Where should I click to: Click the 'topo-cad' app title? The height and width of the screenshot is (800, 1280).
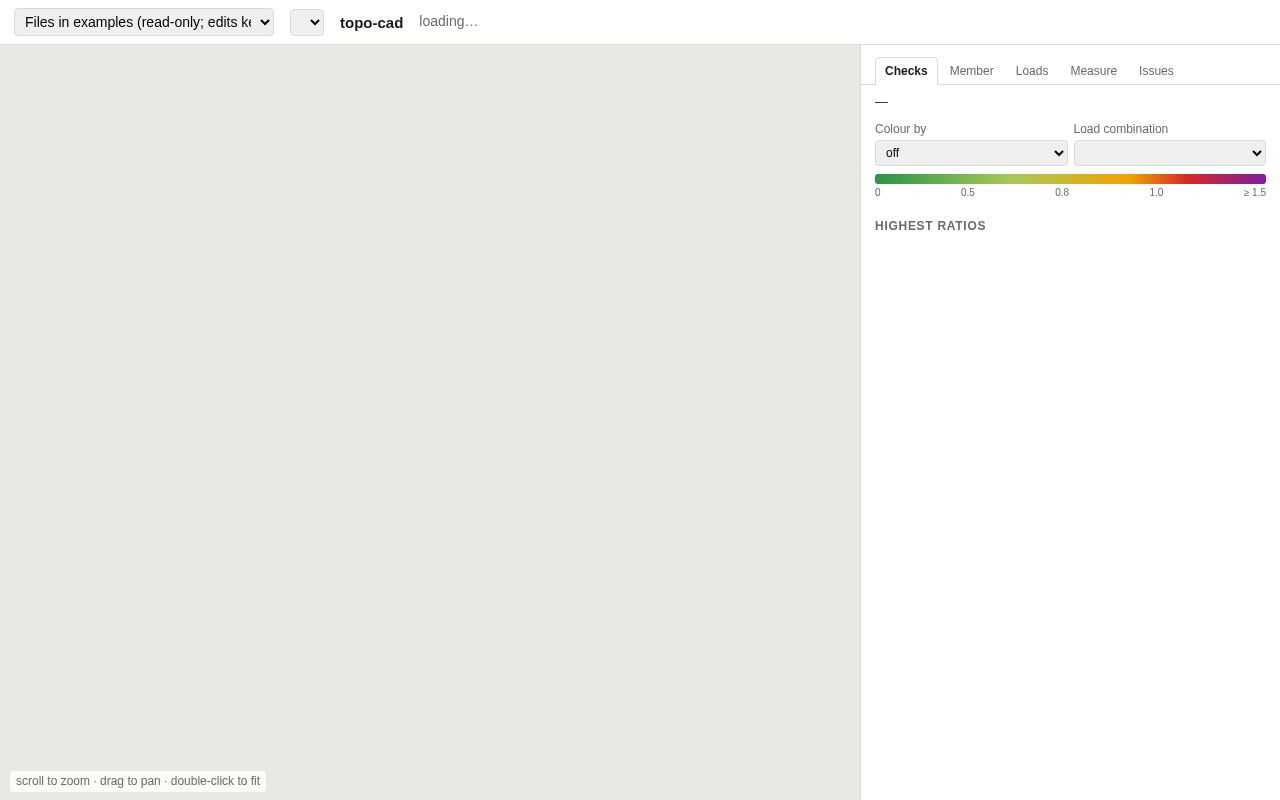371,22
